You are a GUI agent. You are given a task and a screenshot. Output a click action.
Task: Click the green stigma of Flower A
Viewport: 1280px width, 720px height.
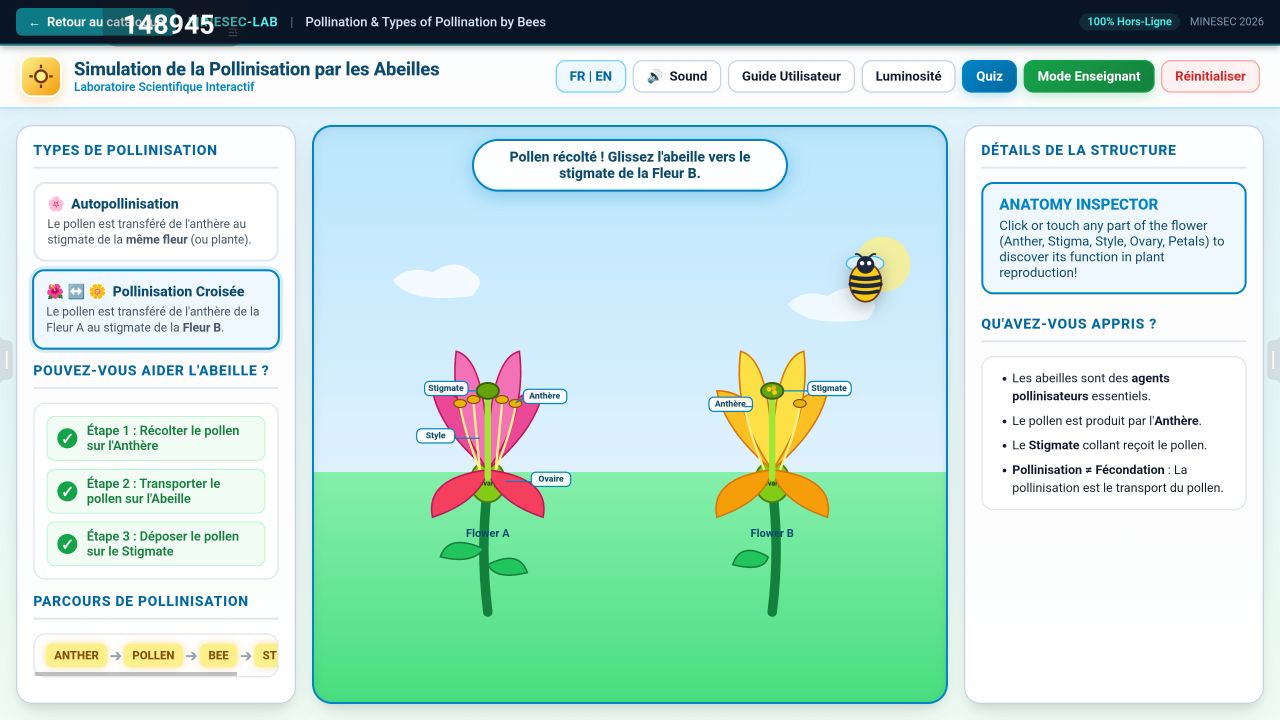pos(487,391)
